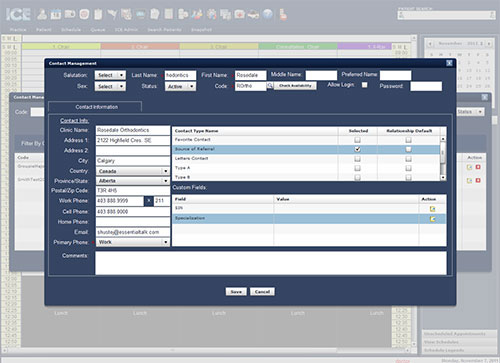Image resolution: width=500 pixels, height=363 pixels.
Task: Check Selected for Letters Contact
Action: [x=357, y=159]
